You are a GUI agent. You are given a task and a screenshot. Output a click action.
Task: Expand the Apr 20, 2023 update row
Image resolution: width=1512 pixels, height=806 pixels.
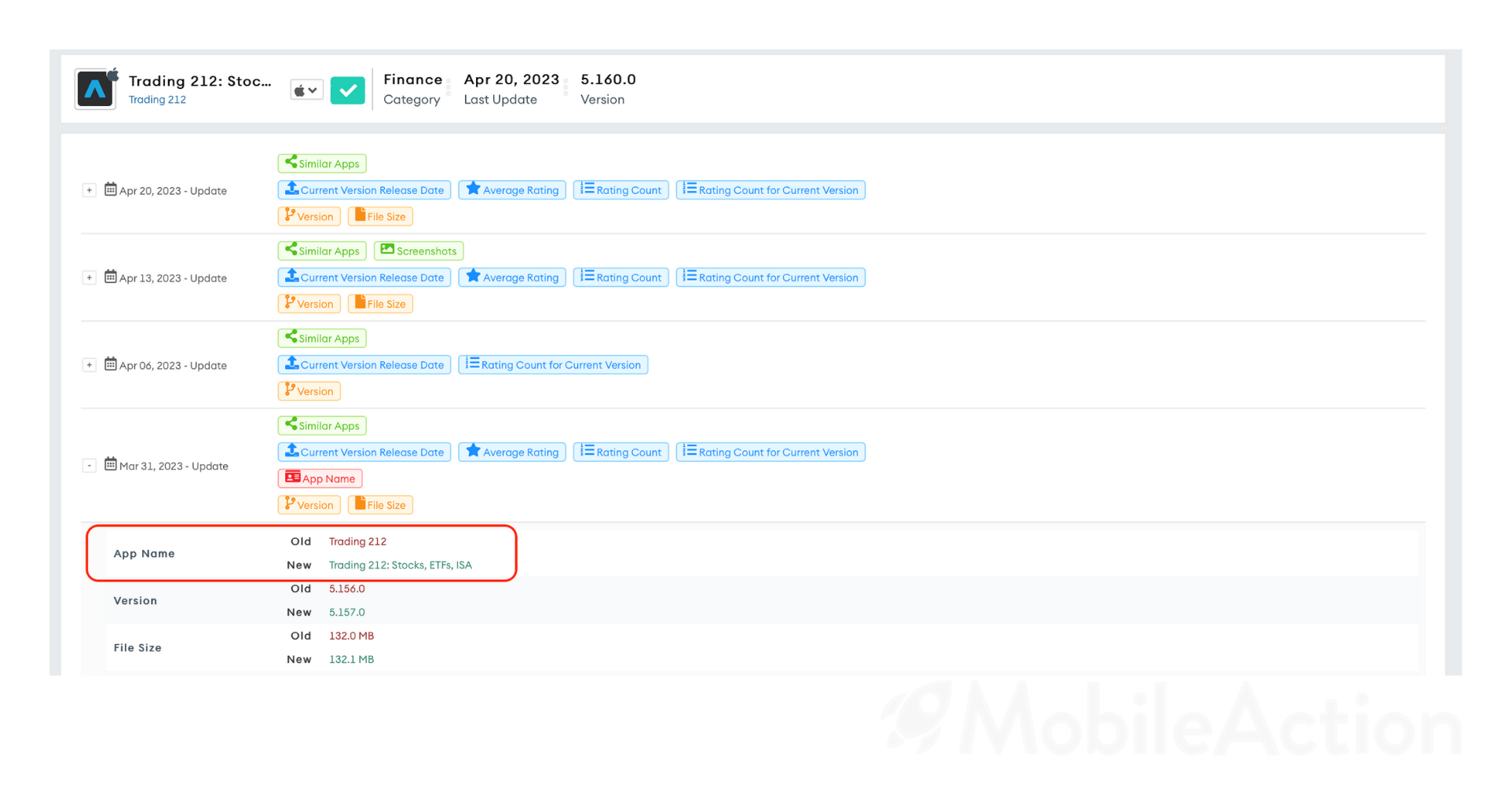tap(90, 190)
